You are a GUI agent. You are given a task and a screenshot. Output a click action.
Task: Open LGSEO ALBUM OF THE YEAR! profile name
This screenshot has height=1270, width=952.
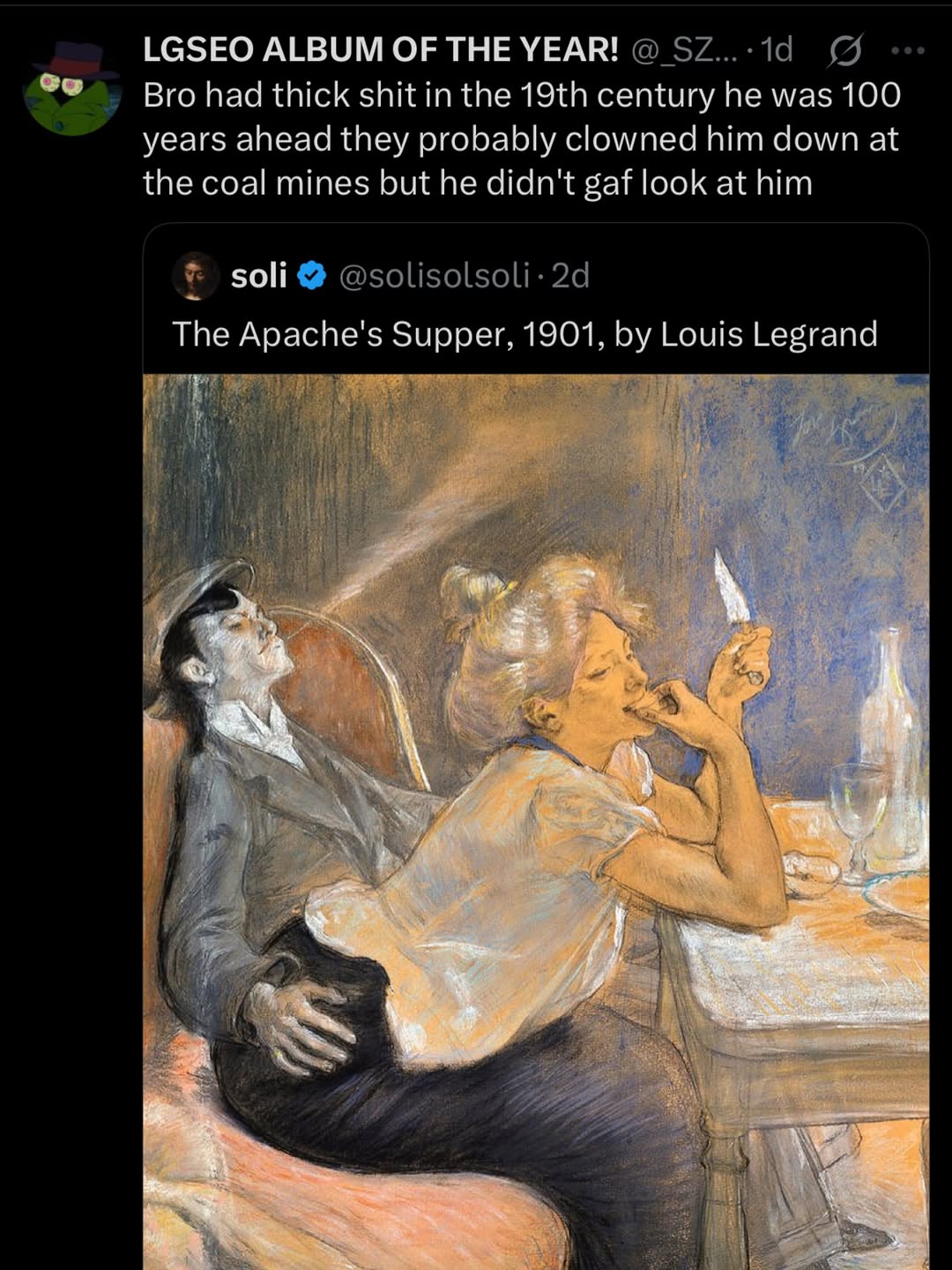pos(381,51)
